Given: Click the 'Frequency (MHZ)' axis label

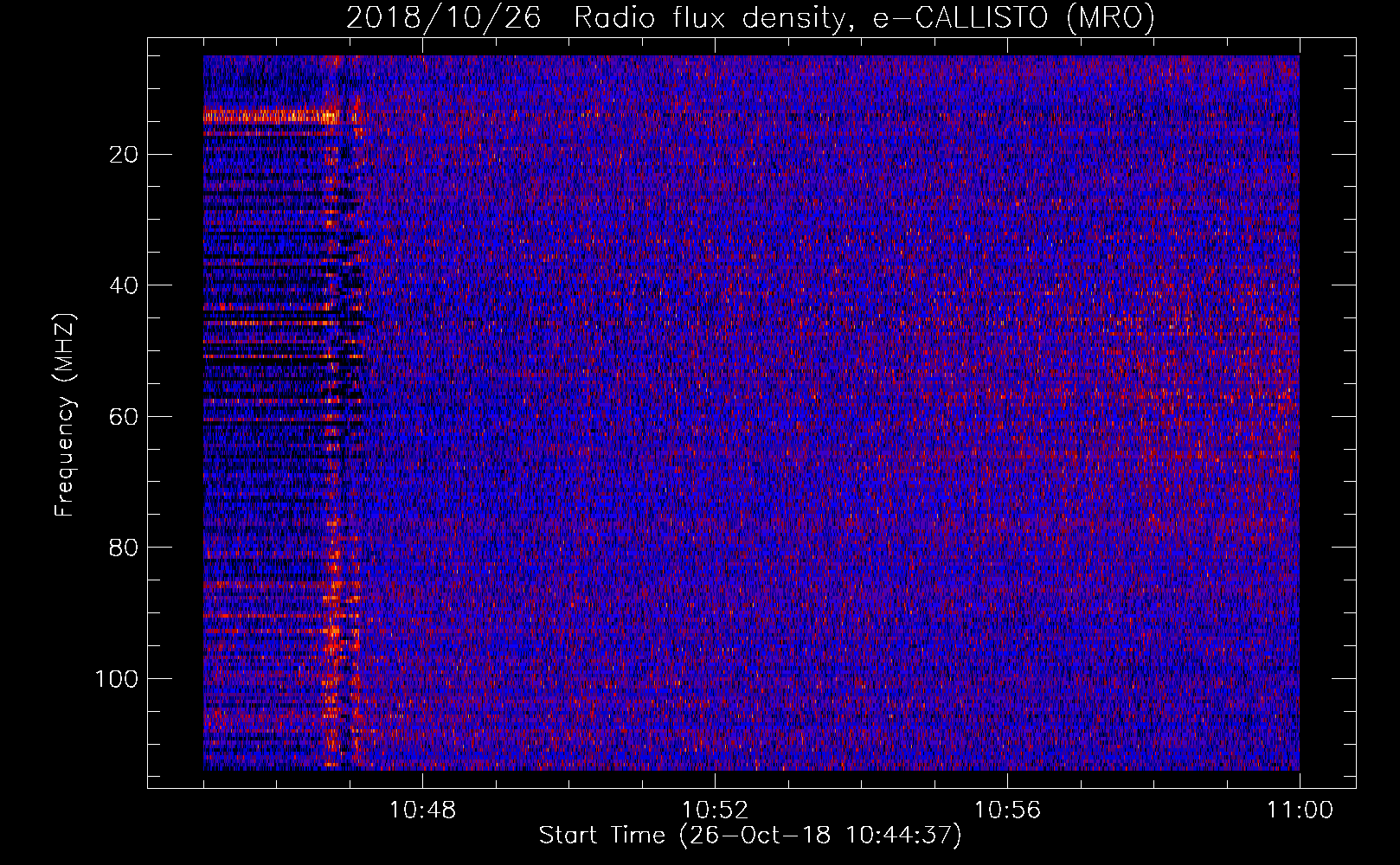Looking at the screenshot, I should point(65,414).
